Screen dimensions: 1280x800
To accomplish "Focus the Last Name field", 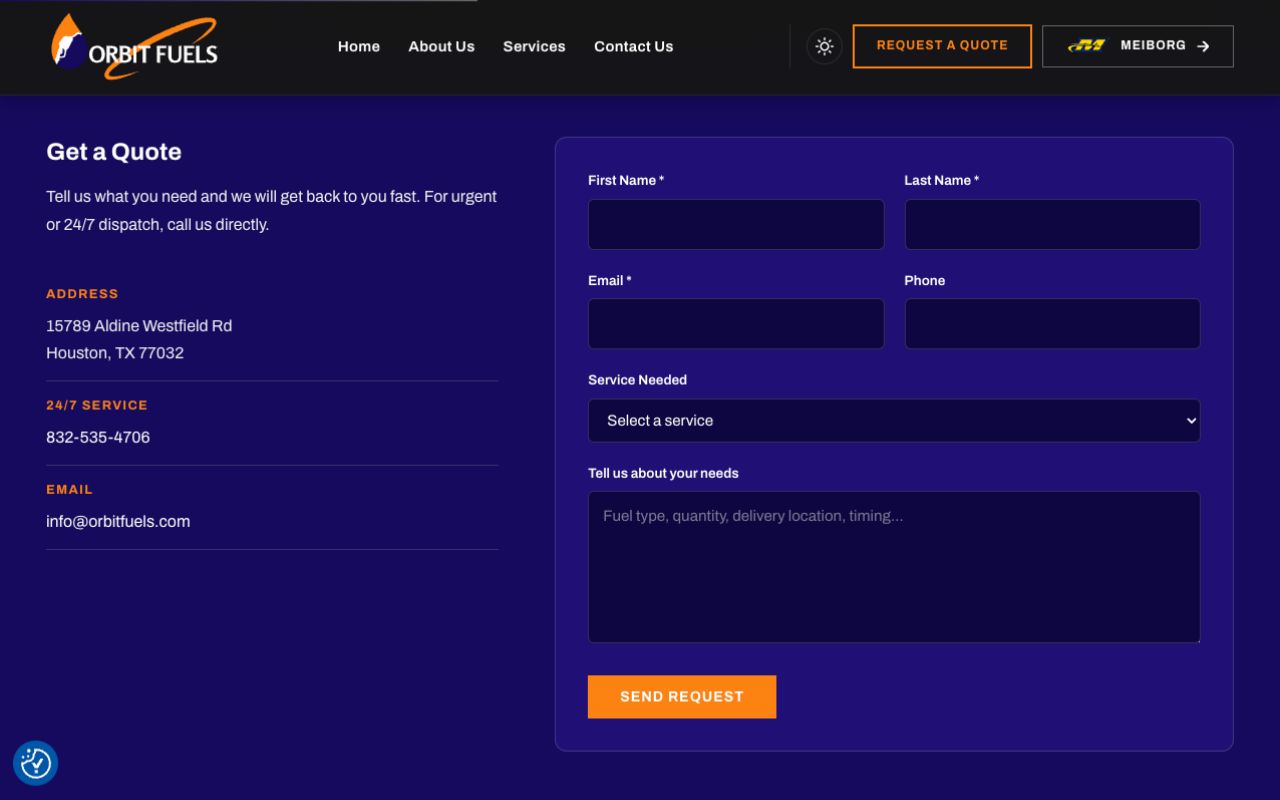I will click(1052, 224).
